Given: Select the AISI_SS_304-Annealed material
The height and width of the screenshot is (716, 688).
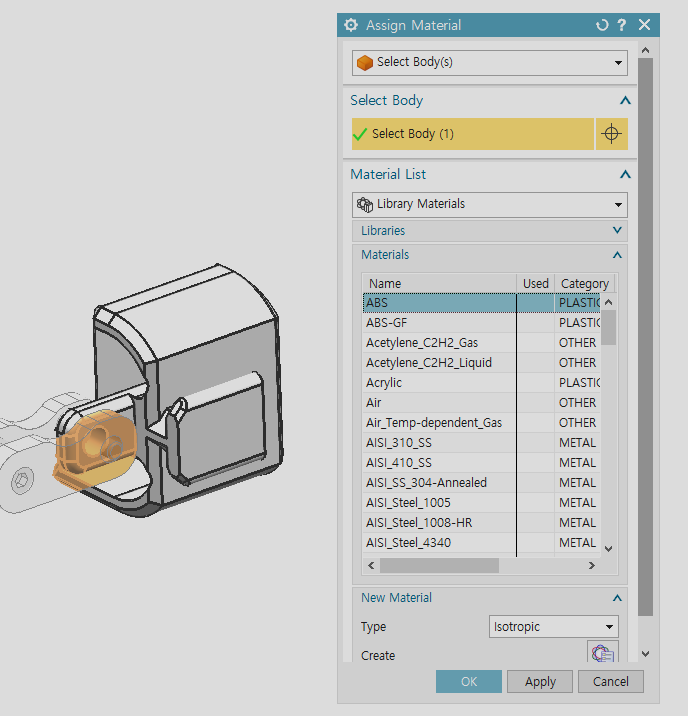Looking at the screenshot, I should coord(481,483).
